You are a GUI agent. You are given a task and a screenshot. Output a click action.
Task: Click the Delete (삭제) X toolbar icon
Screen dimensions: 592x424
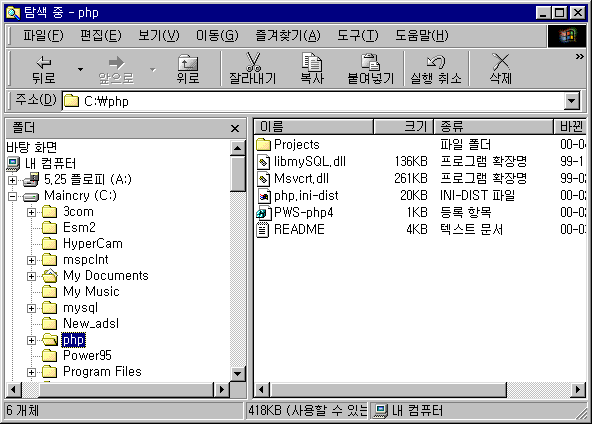point(501,62)
